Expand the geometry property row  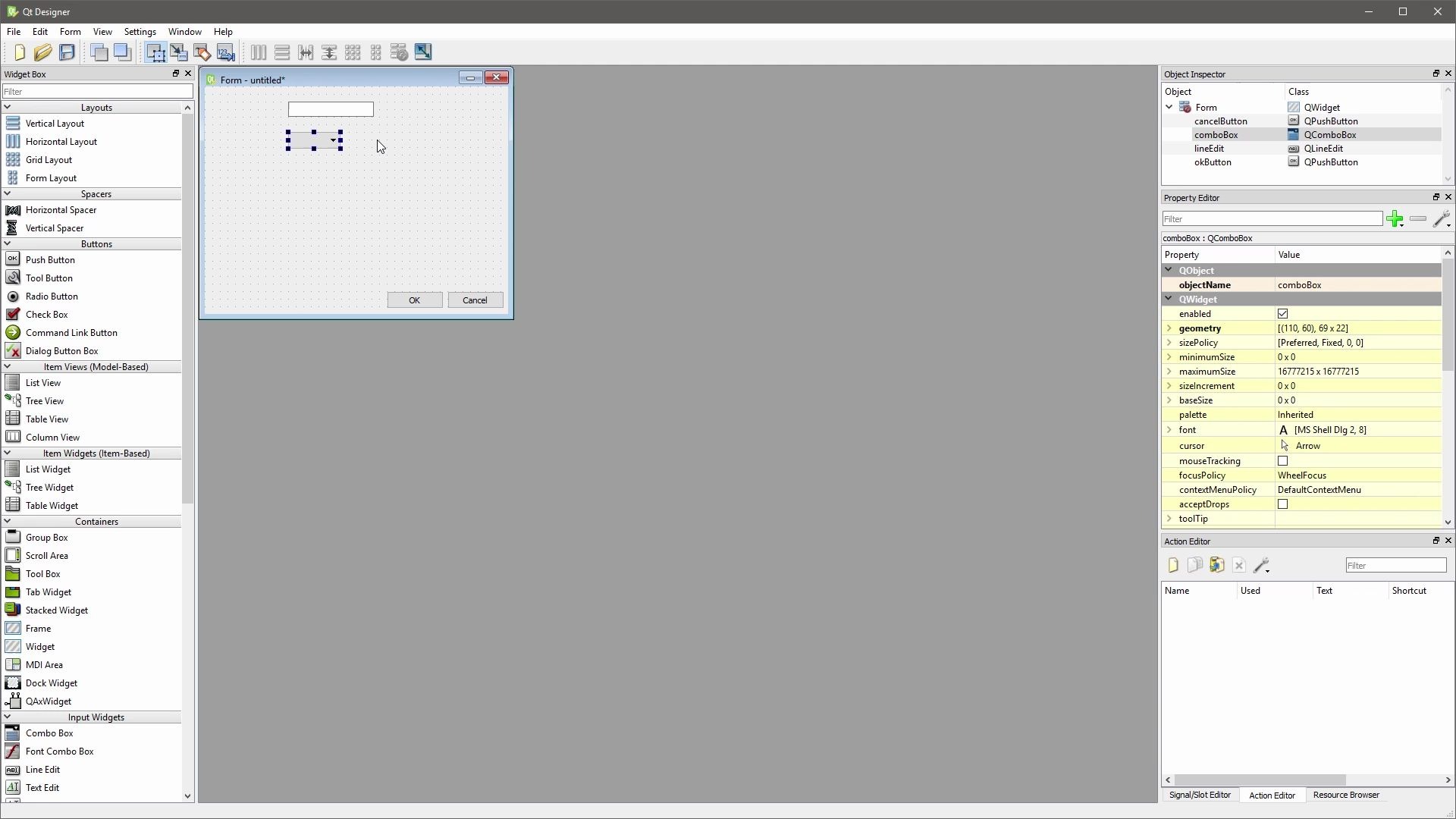[x=1169, y=328]
